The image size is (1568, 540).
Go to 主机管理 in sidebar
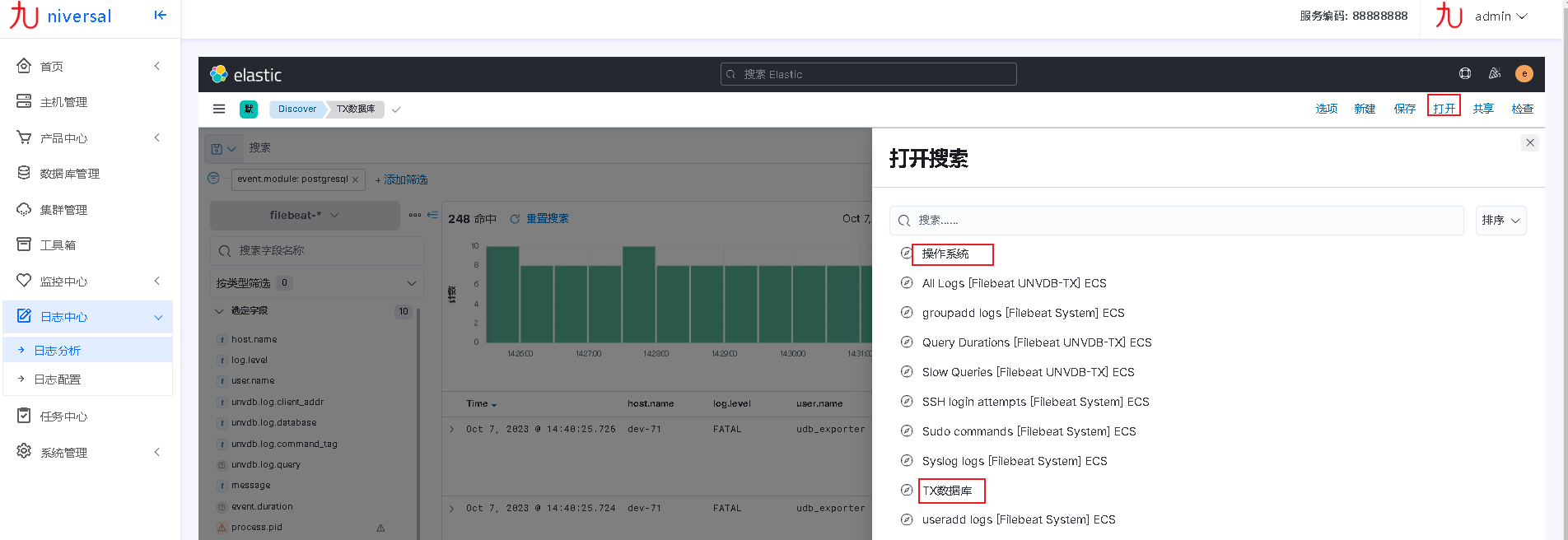63,102
